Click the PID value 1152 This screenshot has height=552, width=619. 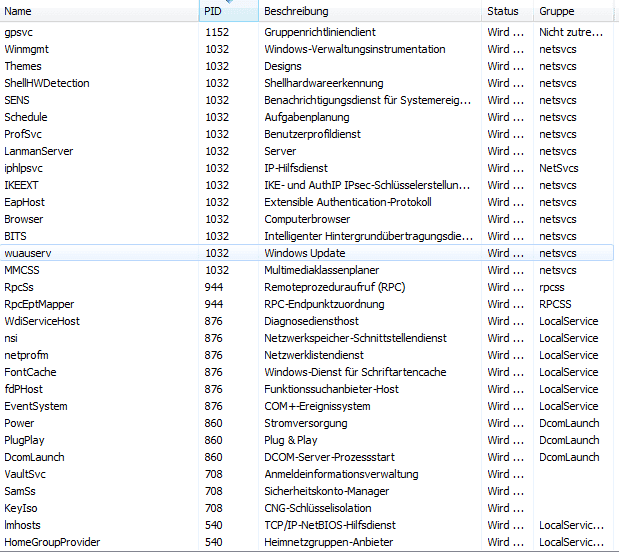pyautogui.click(x=217, y=32)
